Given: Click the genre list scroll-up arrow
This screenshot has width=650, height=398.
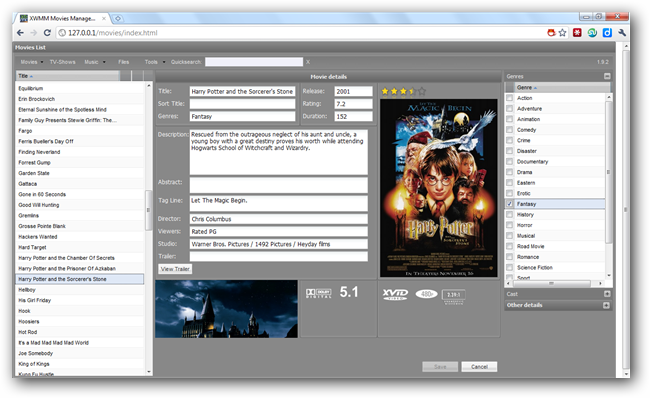Looking at the screenshot, I should [x=609, y=97].
